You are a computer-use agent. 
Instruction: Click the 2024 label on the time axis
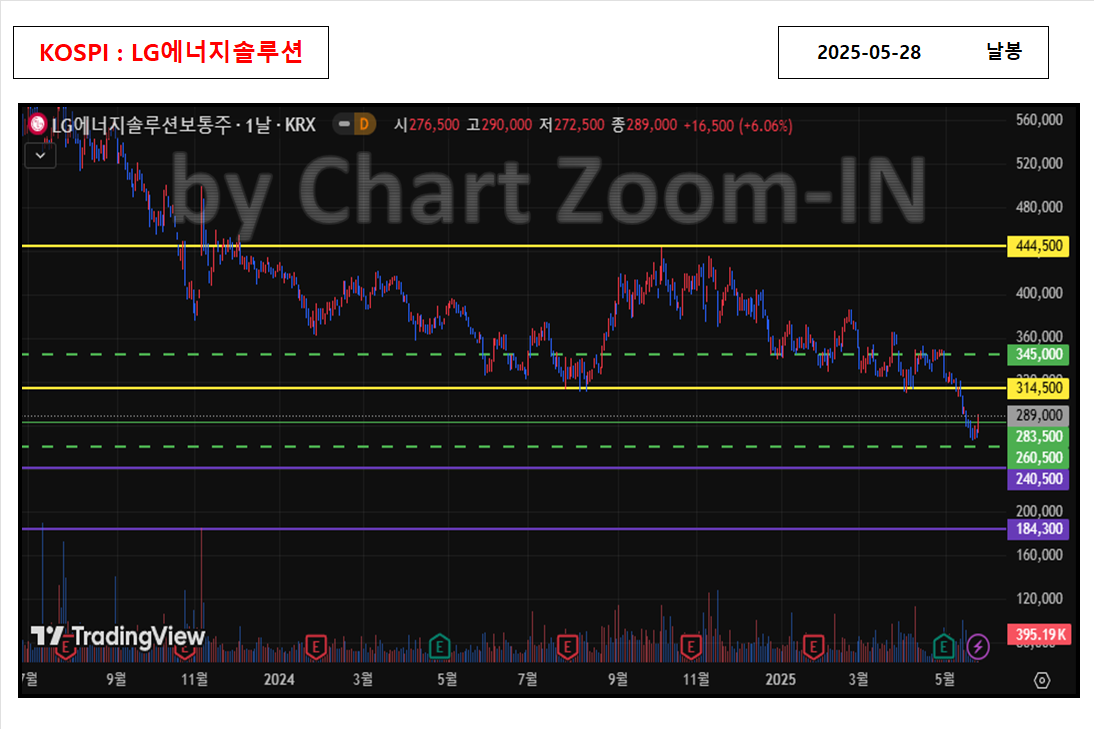279,679
